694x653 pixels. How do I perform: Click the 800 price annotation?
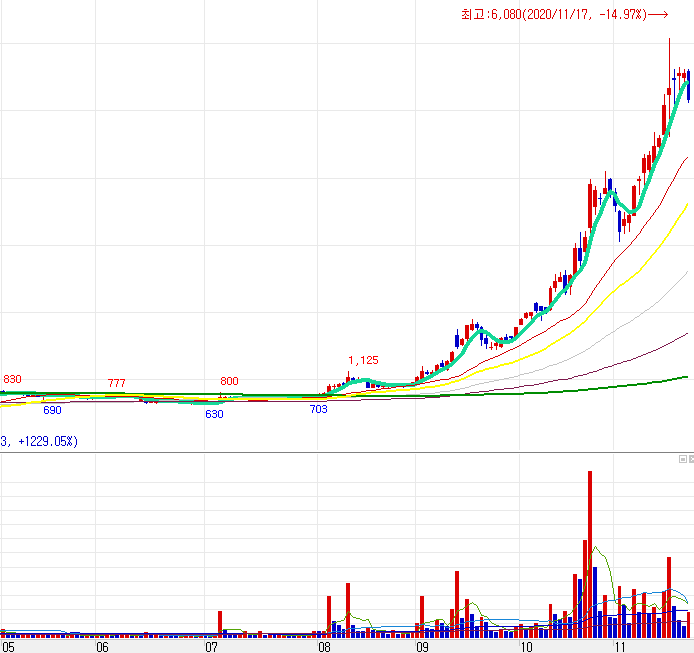[229, 381]
